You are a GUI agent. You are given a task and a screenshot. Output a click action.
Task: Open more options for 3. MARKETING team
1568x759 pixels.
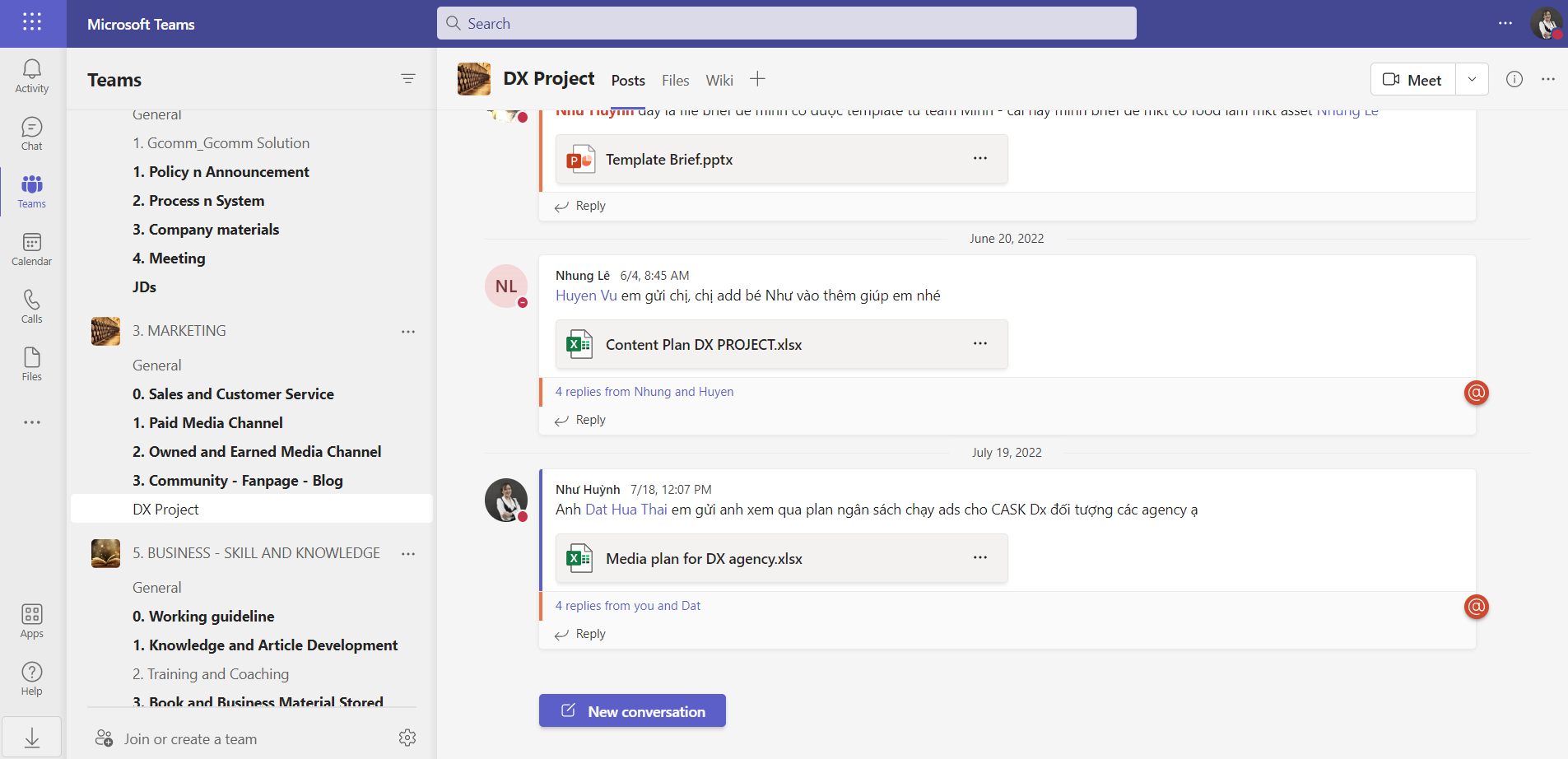(407, 332)
